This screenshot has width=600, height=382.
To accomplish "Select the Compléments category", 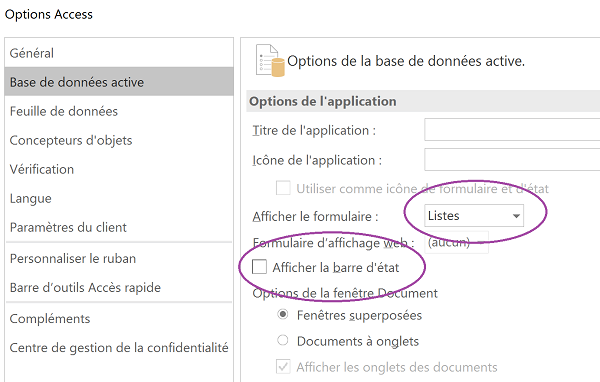I will pyautogui.click(x=119, y=318).
